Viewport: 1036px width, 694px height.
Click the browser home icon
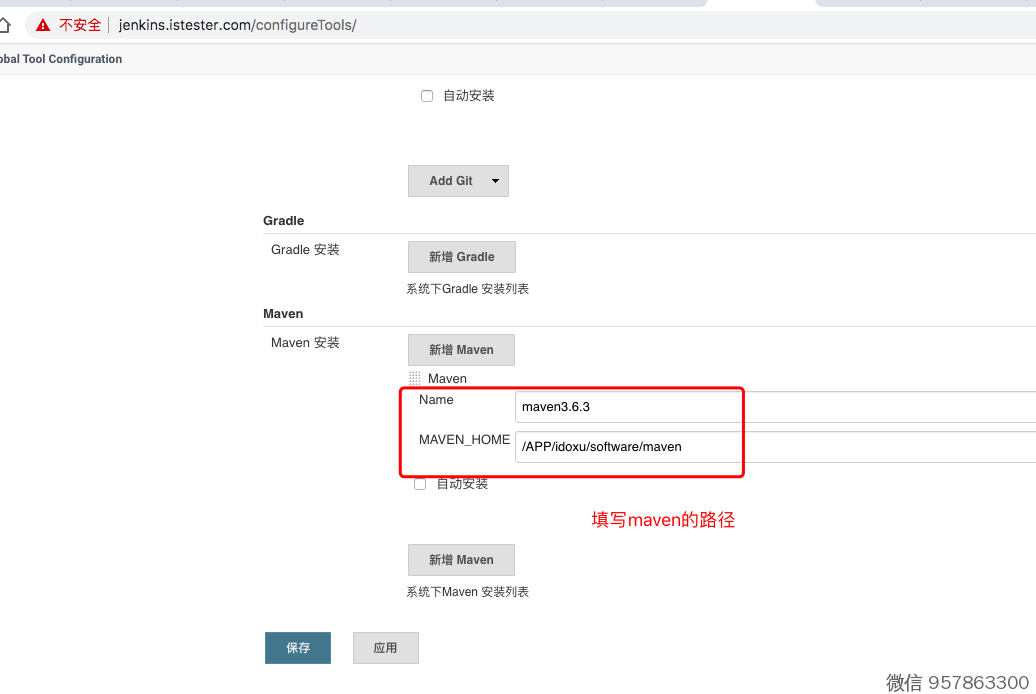point(4,25)
